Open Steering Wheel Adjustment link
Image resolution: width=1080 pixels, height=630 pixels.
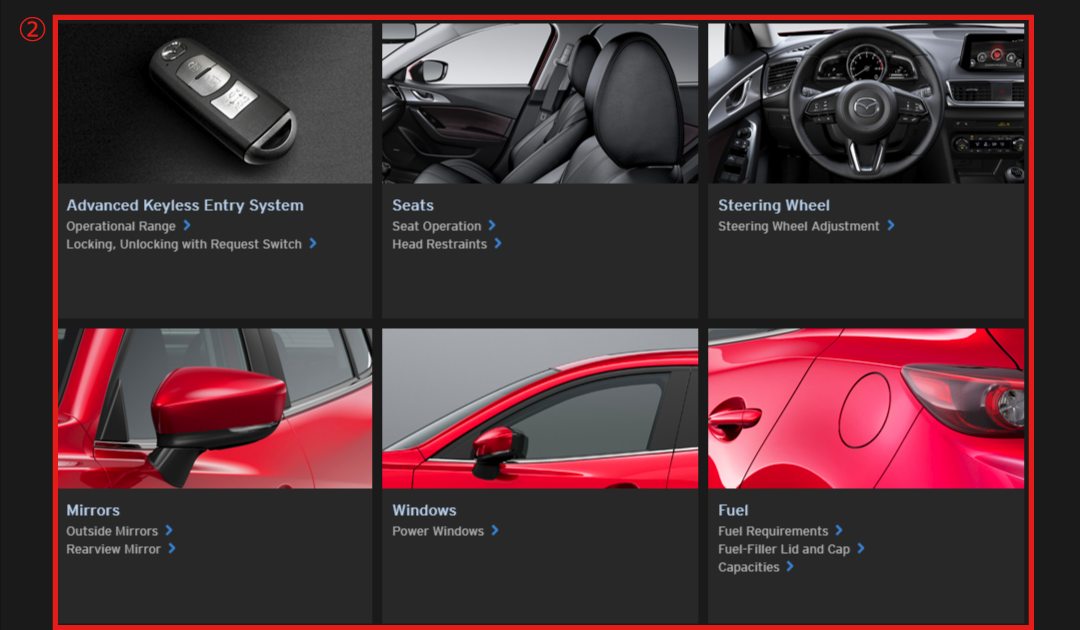coord(799,227)
